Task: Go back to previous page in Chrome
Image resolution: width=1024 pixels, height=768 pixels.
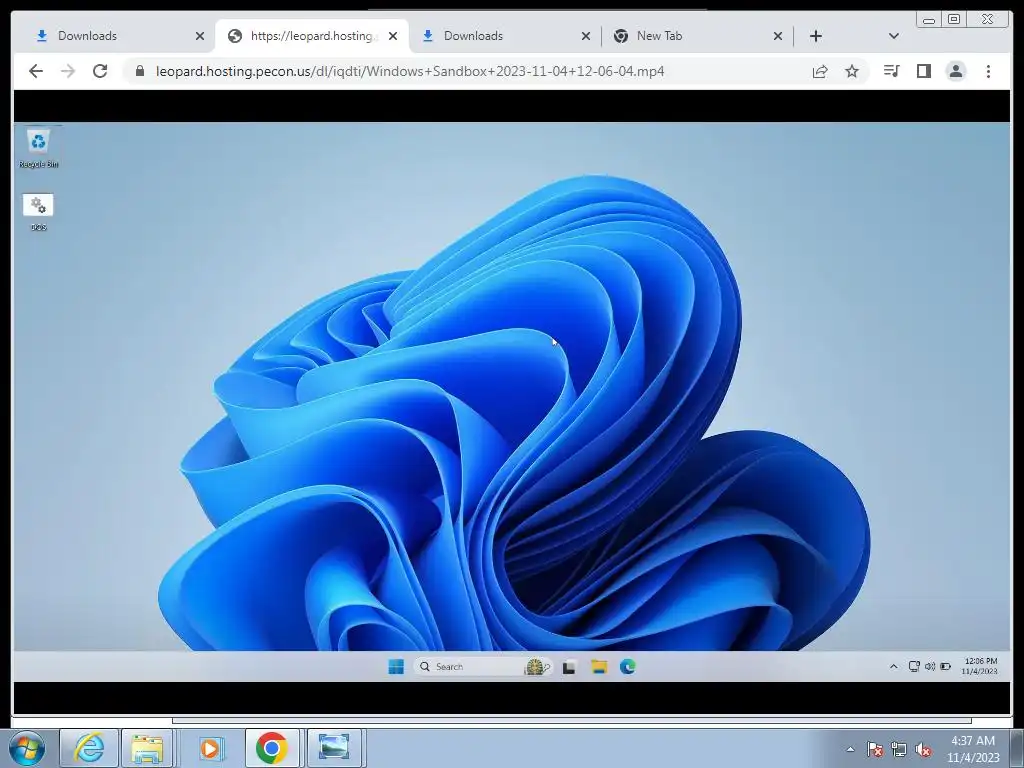Action: [36, 71]
